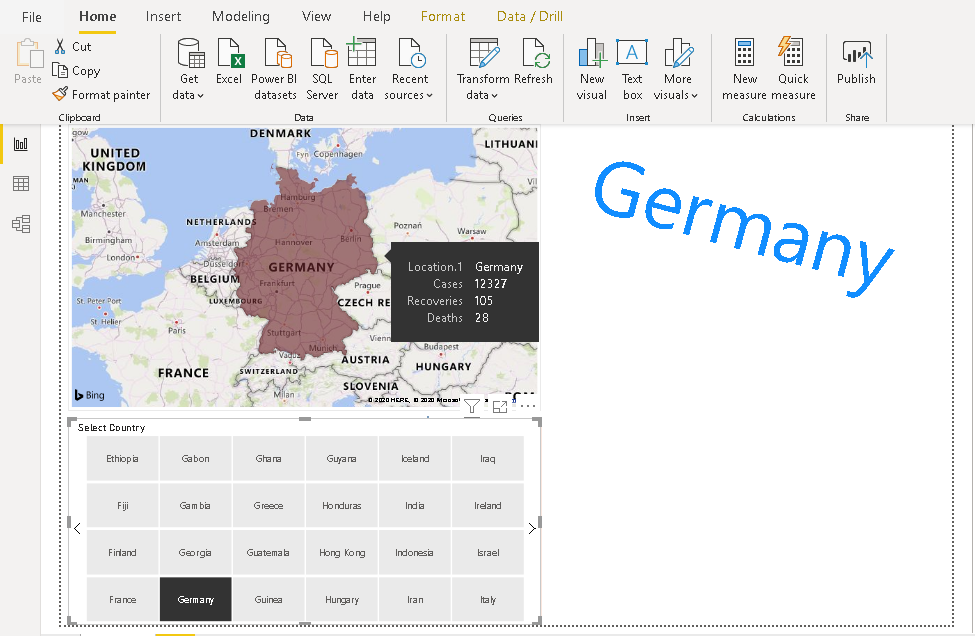Select Indonesia in country slicer
Image resolution: width=975 pixels, height=636 pixels.
coord(415,553)
